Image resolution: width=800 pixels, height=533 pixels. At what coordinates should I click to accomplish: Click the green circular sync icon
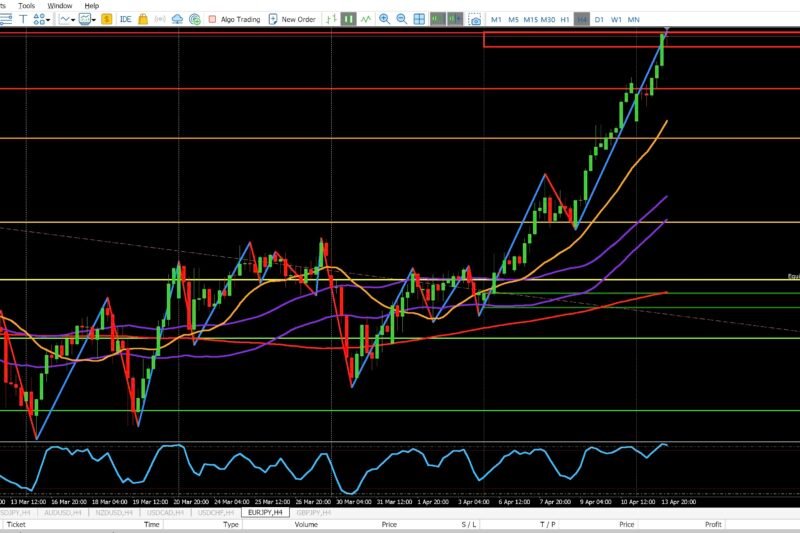tap(194, 19)
